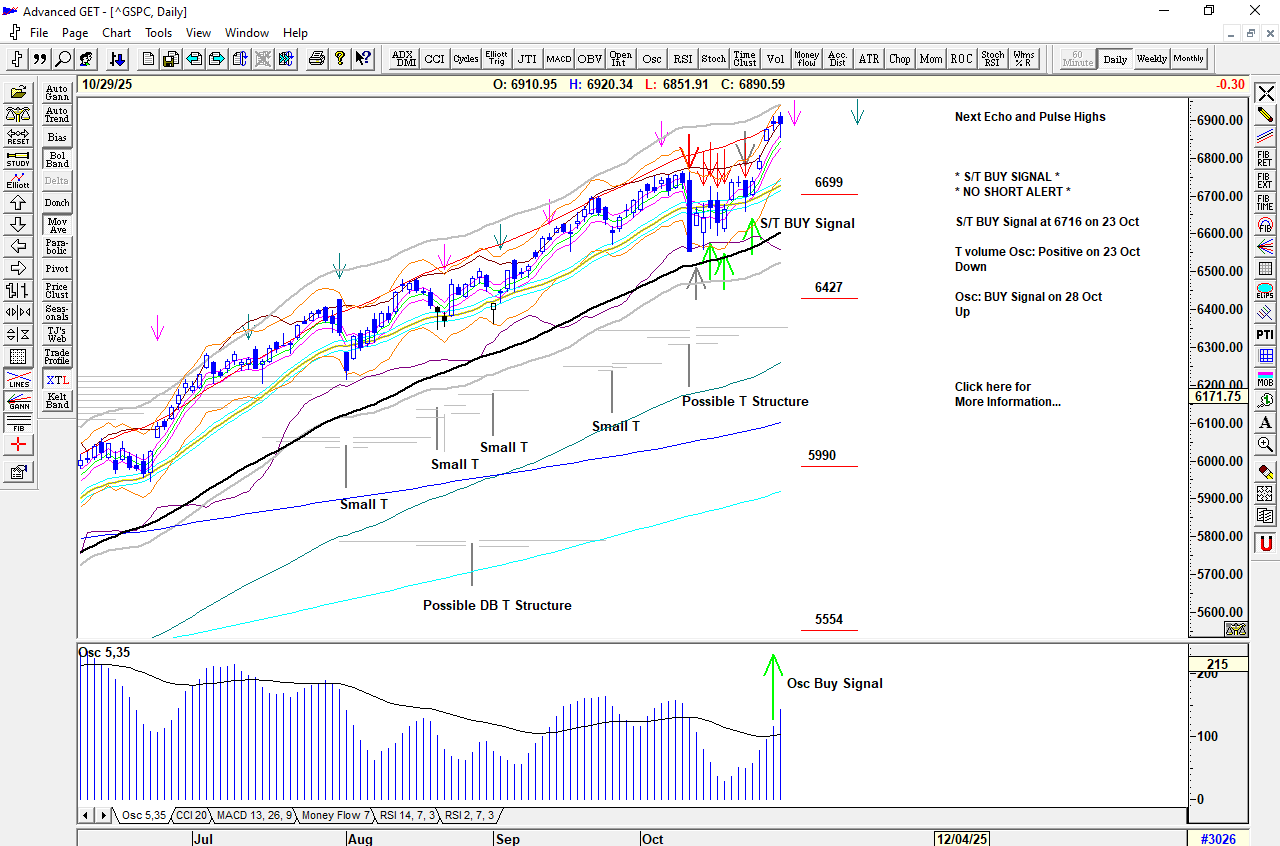Switch chart to Weekly timeframe
The width and height of the screenshot is (1280, 846).
click(x=1151, y=59)
